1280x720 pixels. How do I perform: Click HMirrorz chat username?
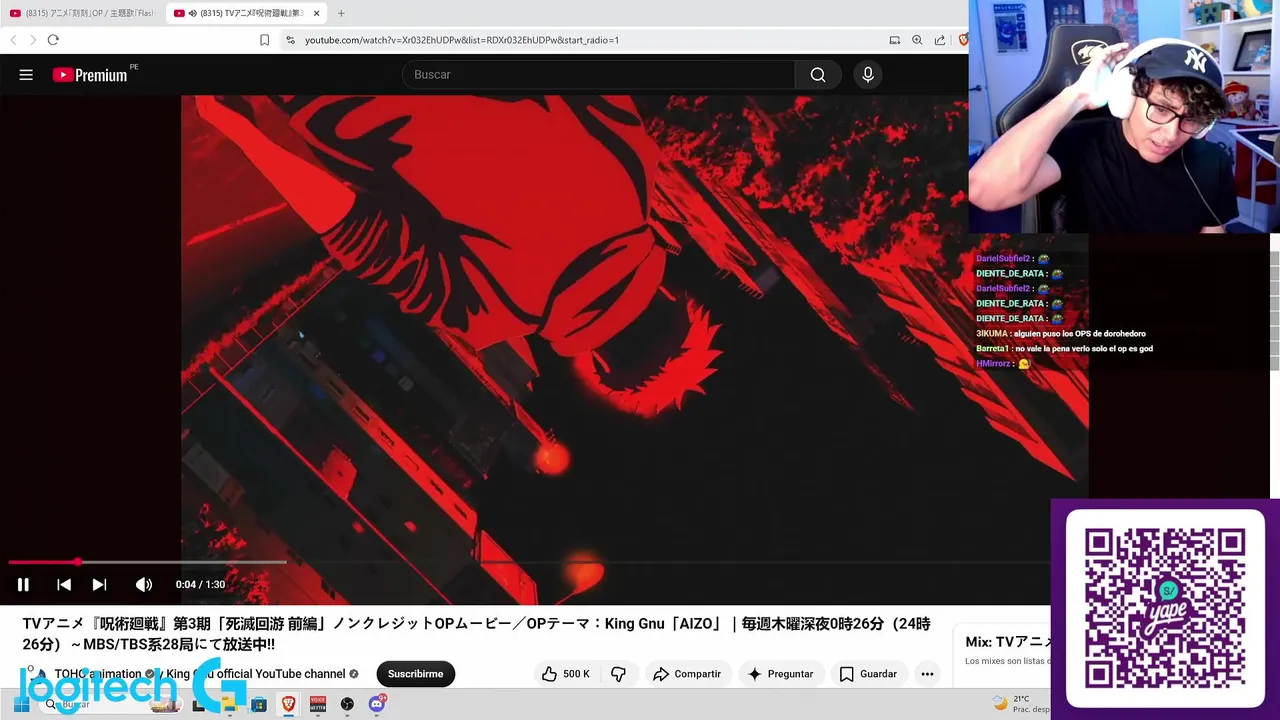tap(993, 363)
